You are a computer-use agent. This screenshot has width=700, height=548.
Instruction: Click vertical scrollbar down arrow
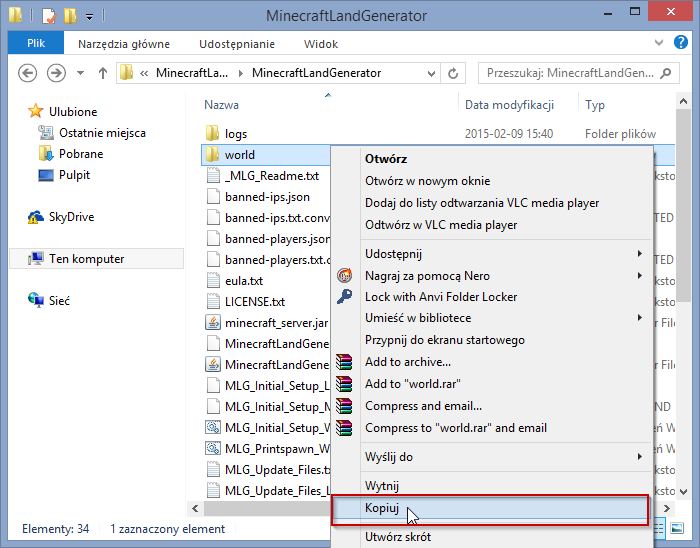coord(683,491)
